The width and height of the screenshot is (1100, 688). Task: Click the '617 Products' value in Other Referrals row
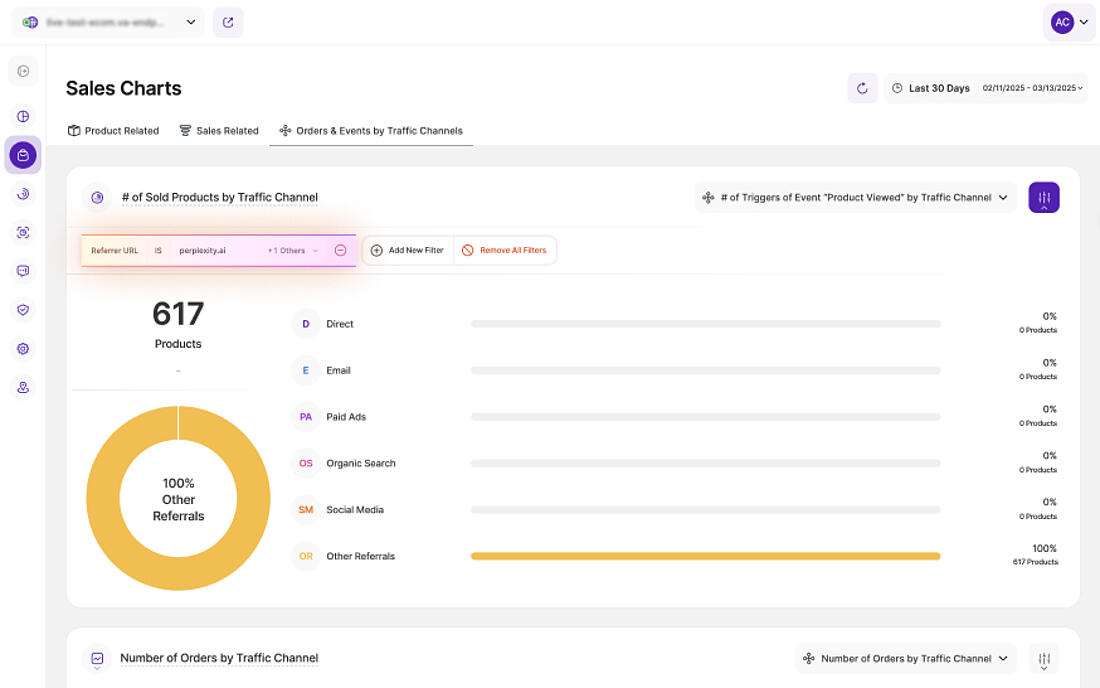1035,562
